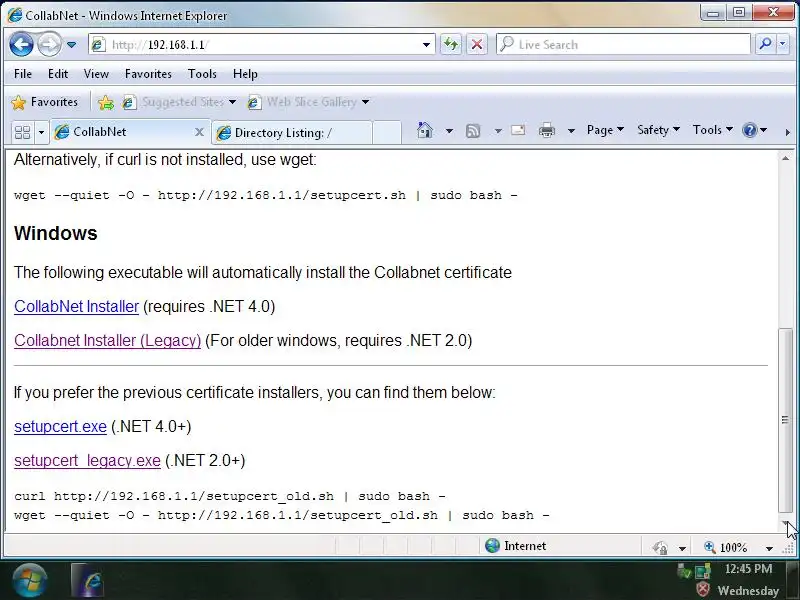
Task: Refresh the page with green arrows icon
Action: coord(451,44)
